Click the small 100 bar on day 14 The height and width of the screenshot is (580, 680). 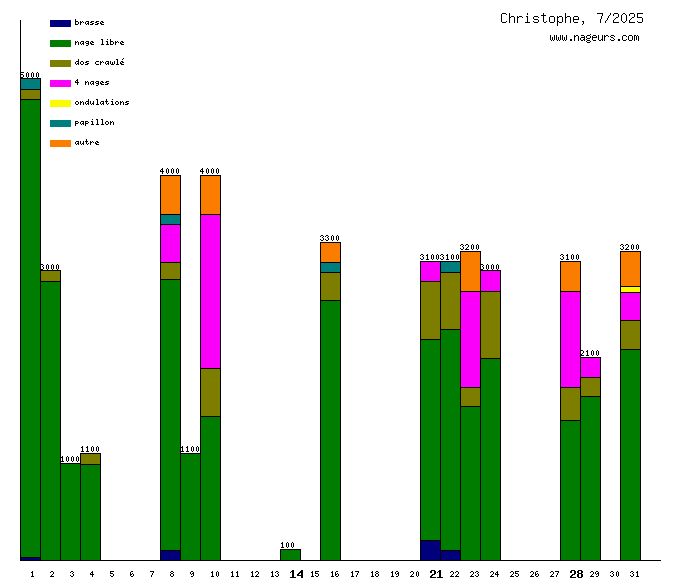pos(290,554)
